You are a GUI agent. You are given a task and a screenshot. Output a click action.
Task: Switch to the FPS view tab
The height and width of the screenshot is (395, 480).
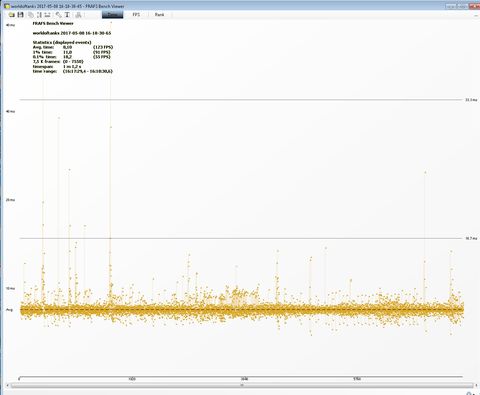point(136,15)
